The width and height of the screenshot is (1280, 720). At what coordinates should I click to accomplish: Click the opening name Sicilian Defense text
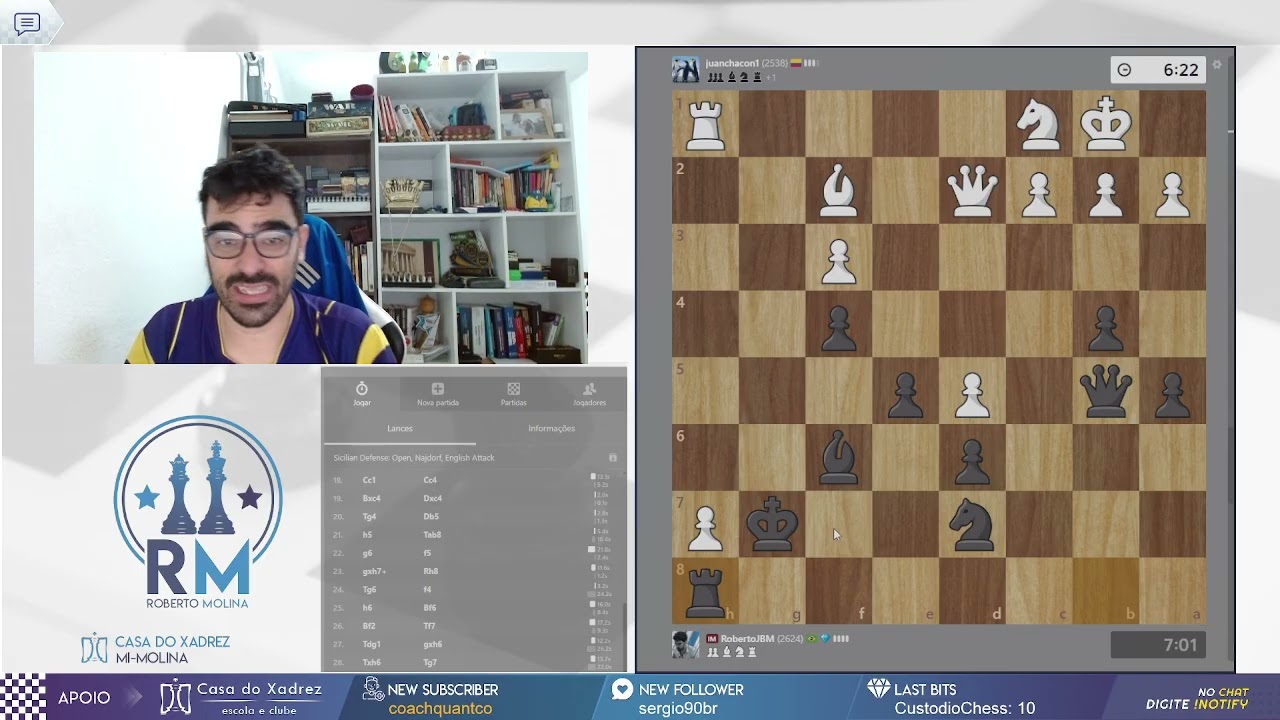[x=414, y=458]
